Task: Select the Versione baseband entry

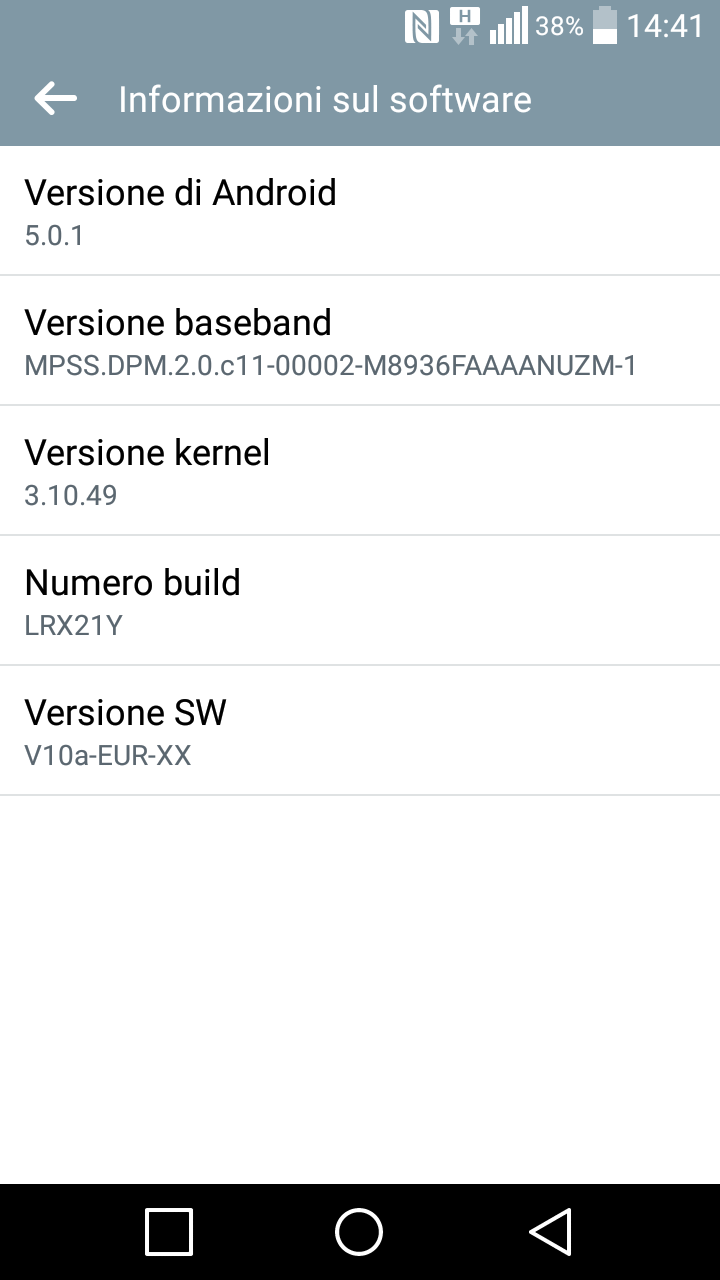Action: 360,341
